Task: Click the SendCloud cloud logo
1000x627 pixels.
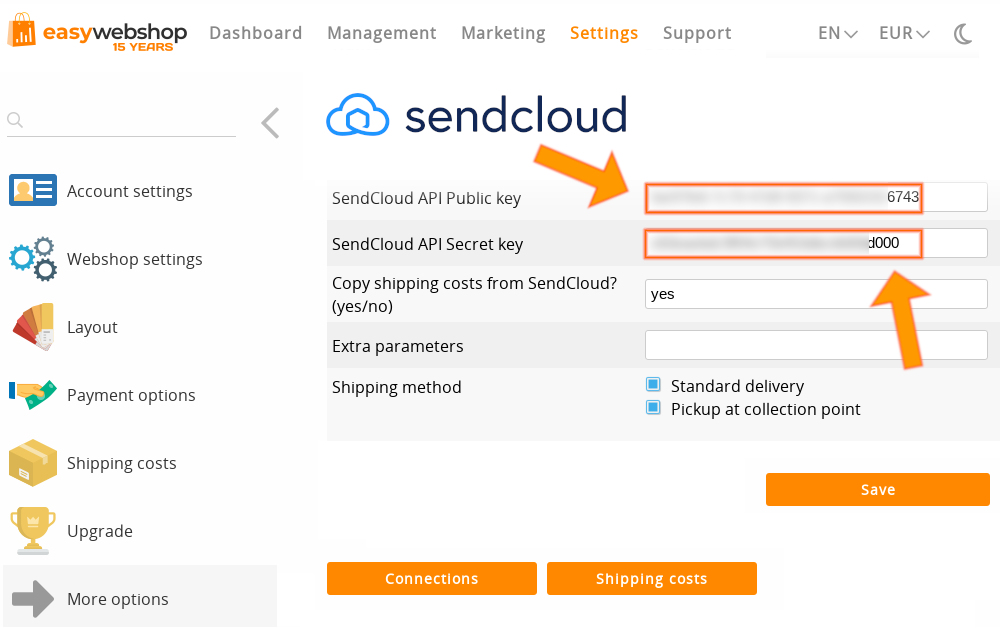Action: point(357,113)
